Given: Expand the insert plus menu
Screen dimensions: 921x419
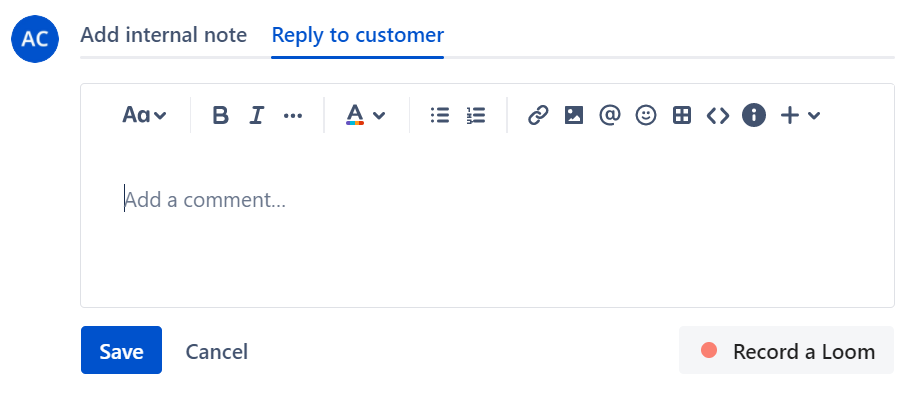Looking at the screenshot, I should (x=800, y=115).
